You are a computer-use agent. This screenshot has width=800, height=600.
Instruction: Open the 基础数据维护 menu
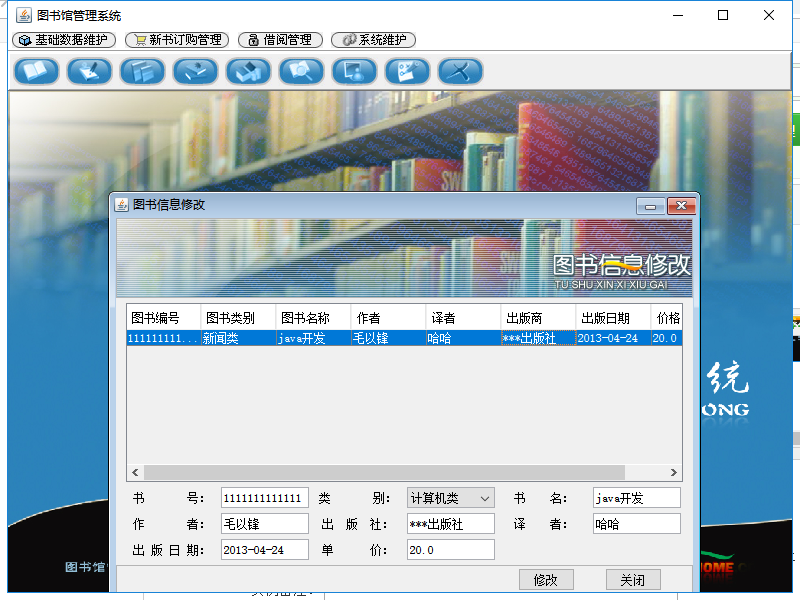(63, 40)
